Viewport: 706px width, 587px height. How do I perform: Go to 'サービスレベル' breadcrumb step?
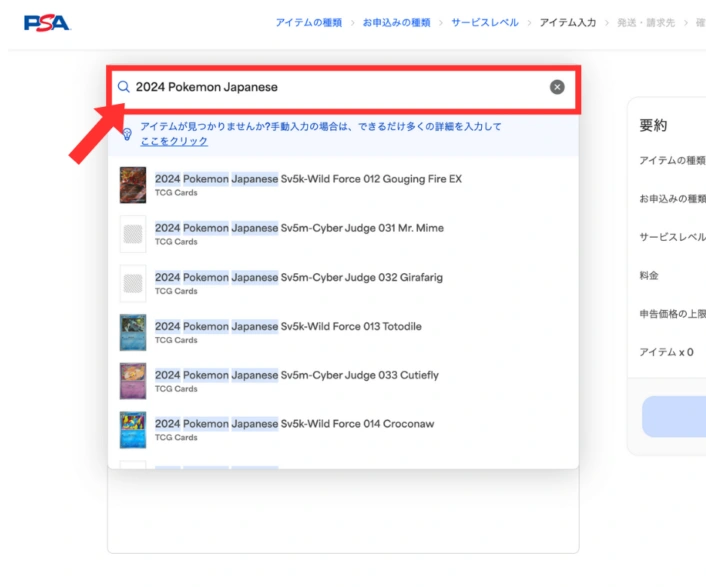pyautogui.click(x=485, y=23)
